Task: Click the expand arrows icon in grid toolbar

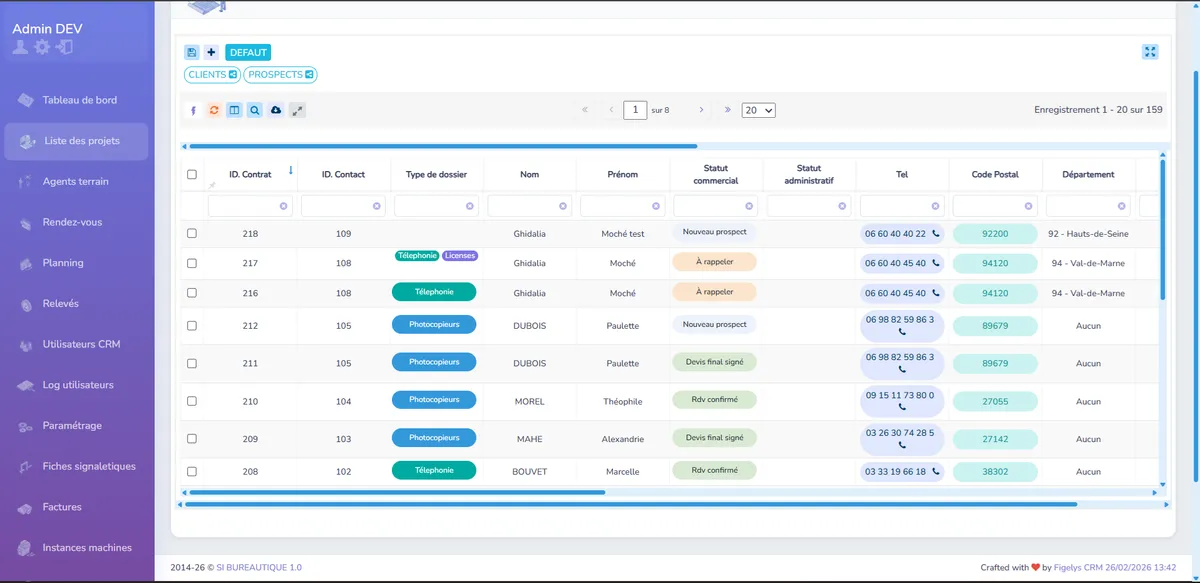Action: click(x=297, y=110)
